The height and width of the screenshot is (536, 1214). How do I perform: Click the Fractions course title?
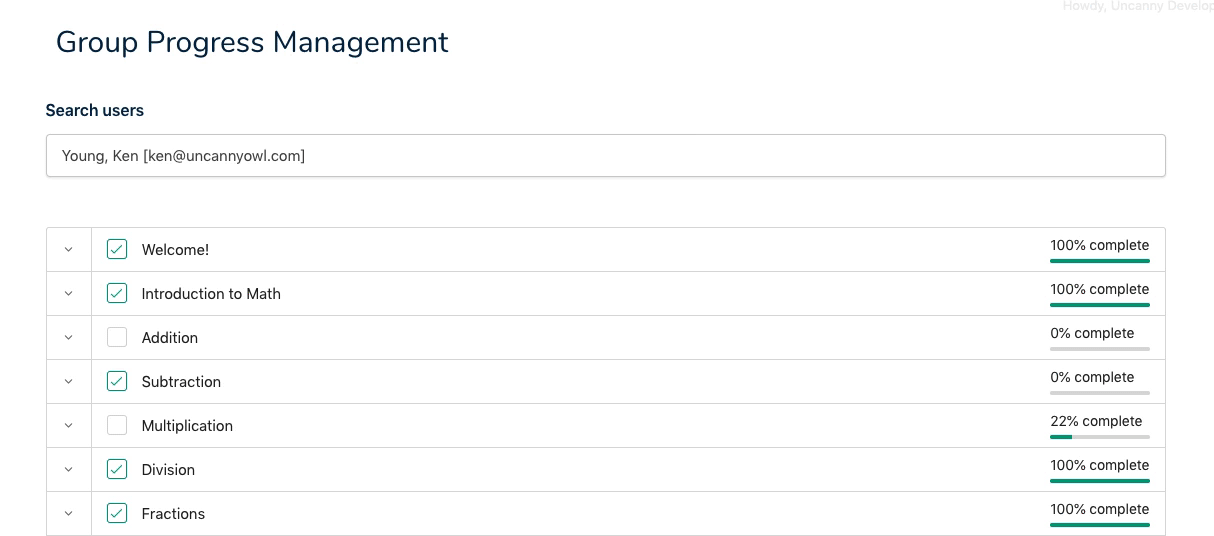click(173, 514)
